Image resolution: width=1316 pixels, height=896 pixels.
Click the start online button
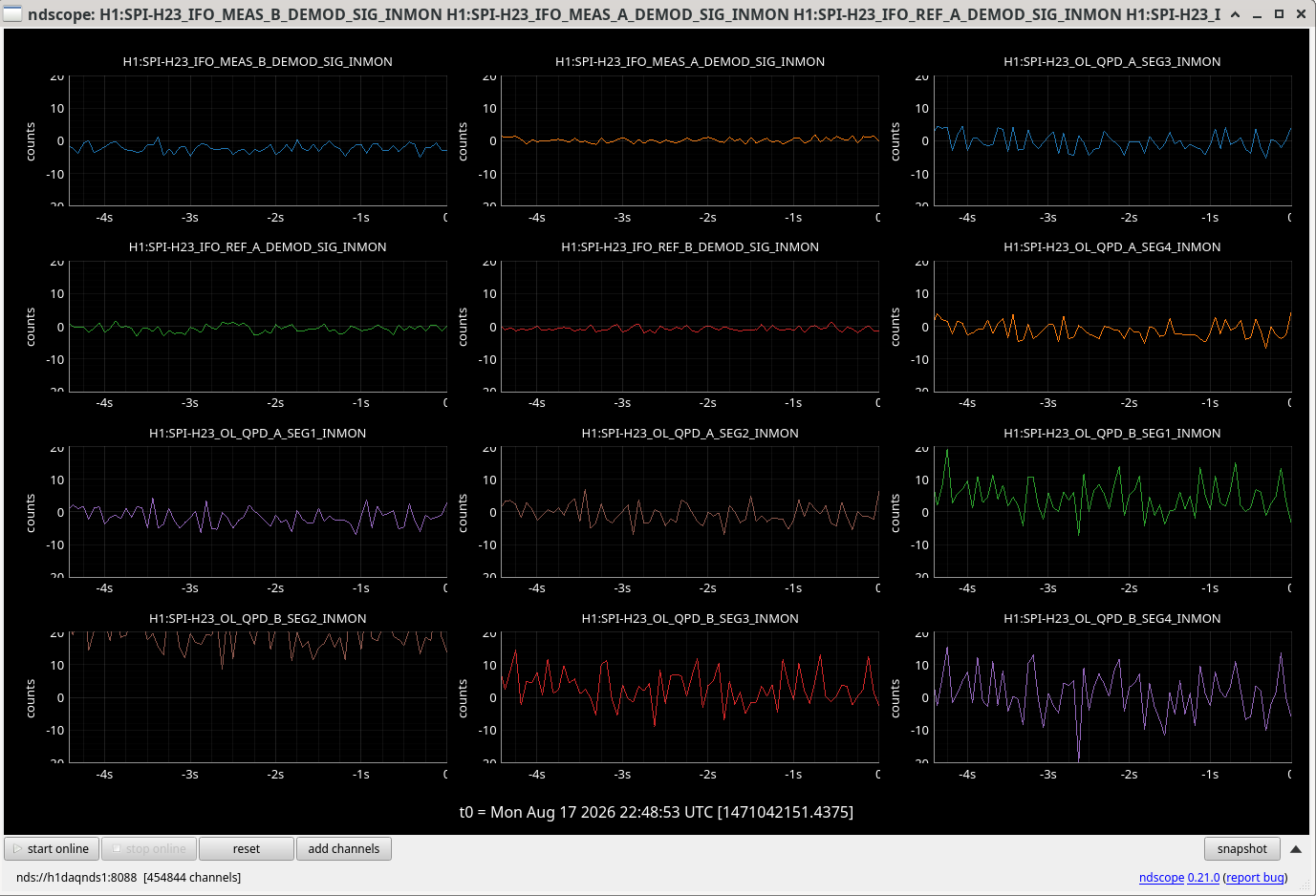click(53, 848)
